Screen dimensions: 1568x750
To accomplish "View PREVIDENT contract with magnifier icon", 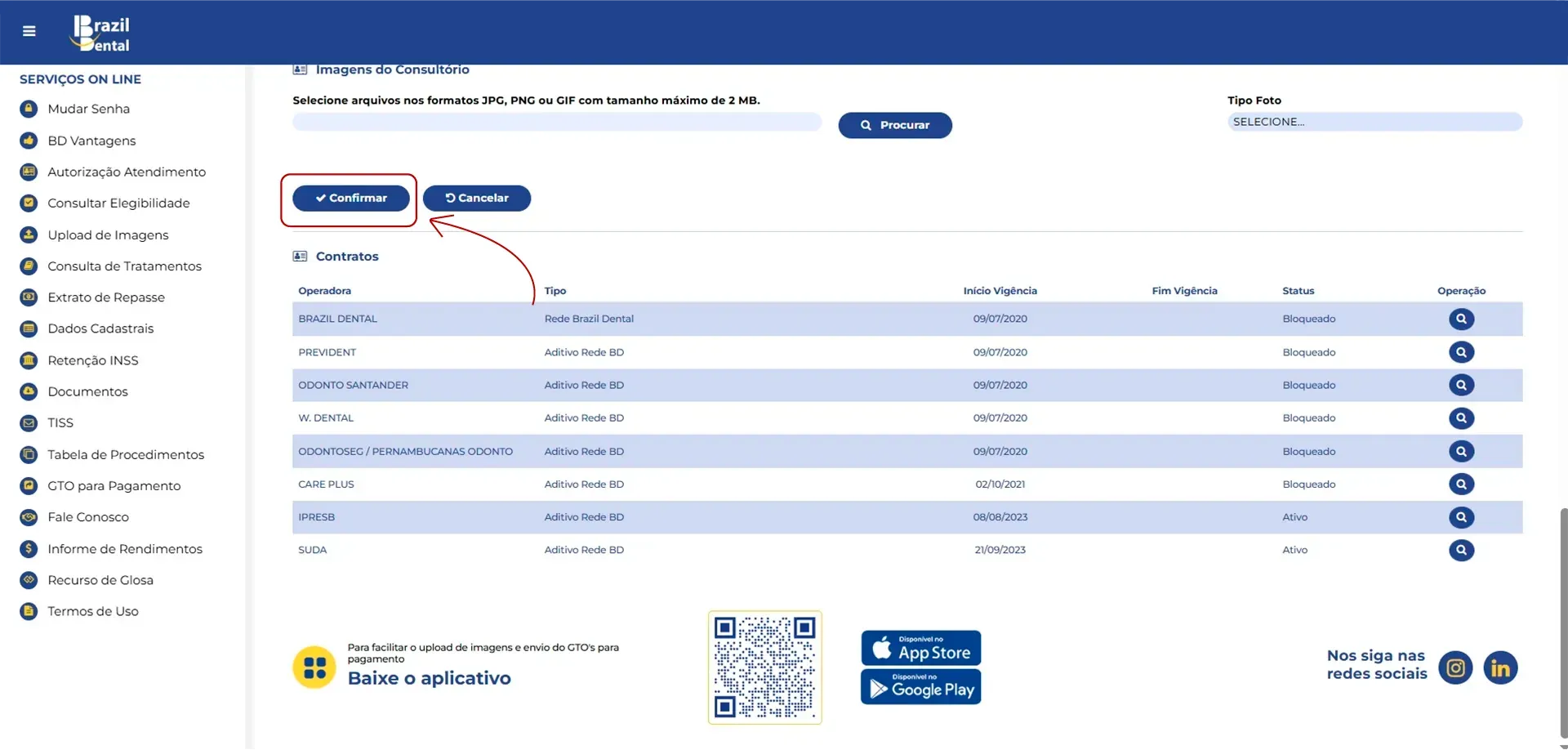I will click(1461, 352).
